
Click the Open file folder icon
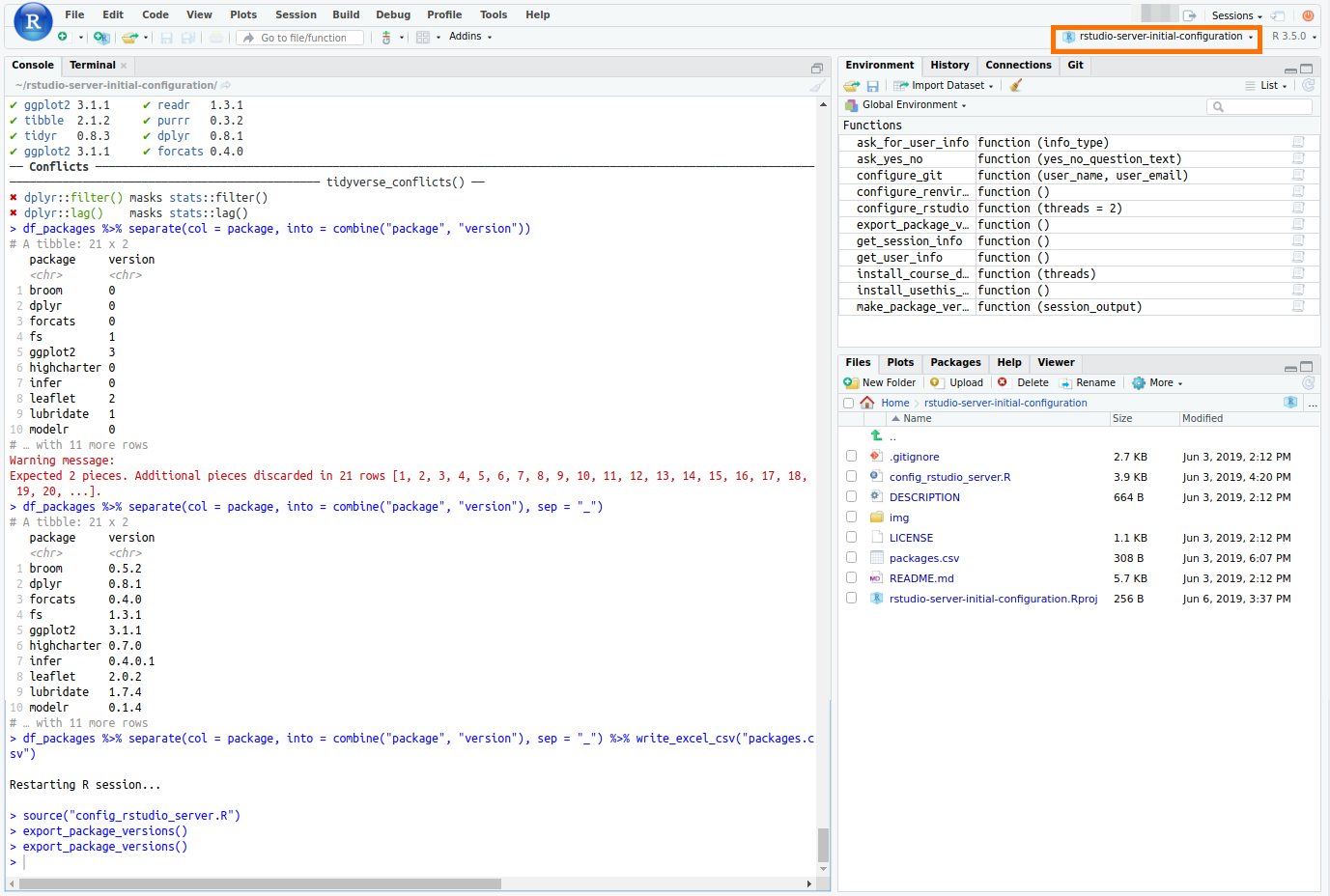point(129,37)
